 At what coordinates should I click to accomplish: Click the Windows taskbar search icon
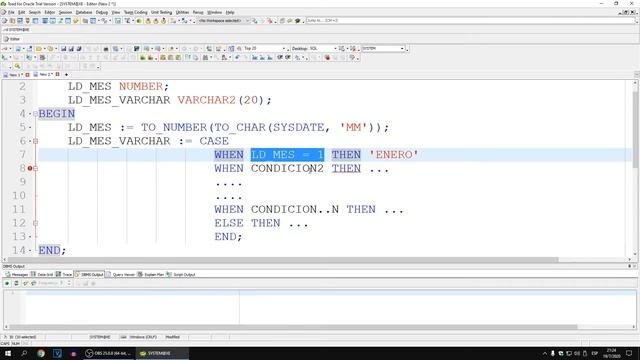click(24, 353)
